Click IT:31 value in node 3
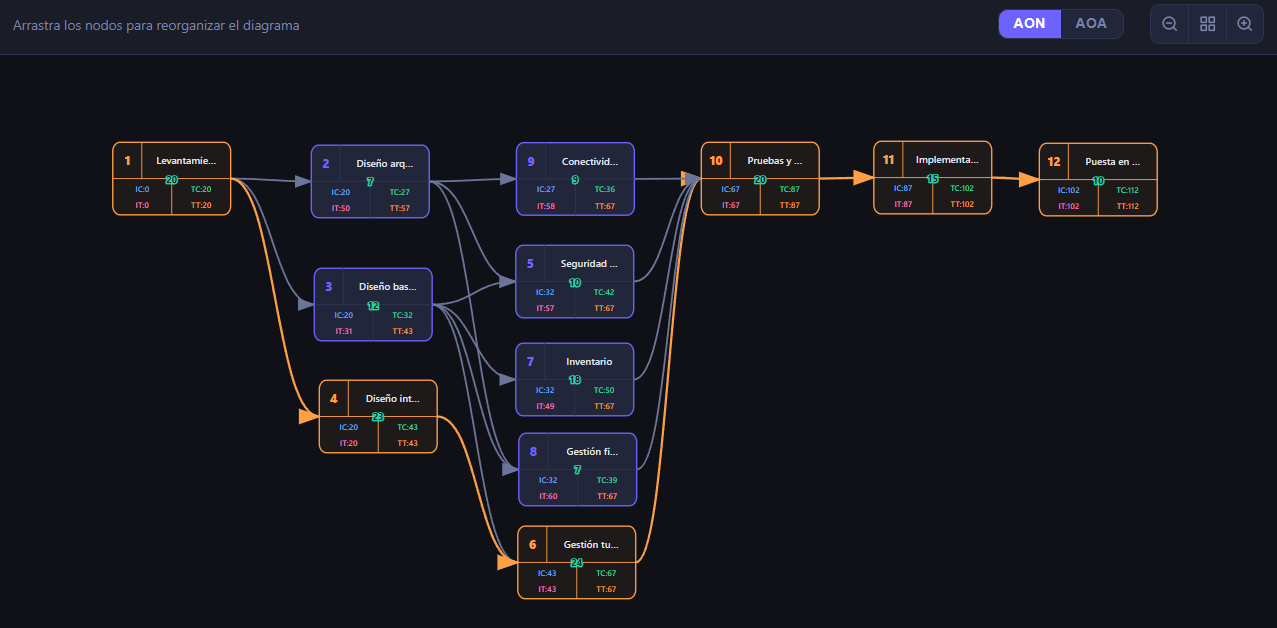The width and height of the screenshot is (1277, 628). 343,331
